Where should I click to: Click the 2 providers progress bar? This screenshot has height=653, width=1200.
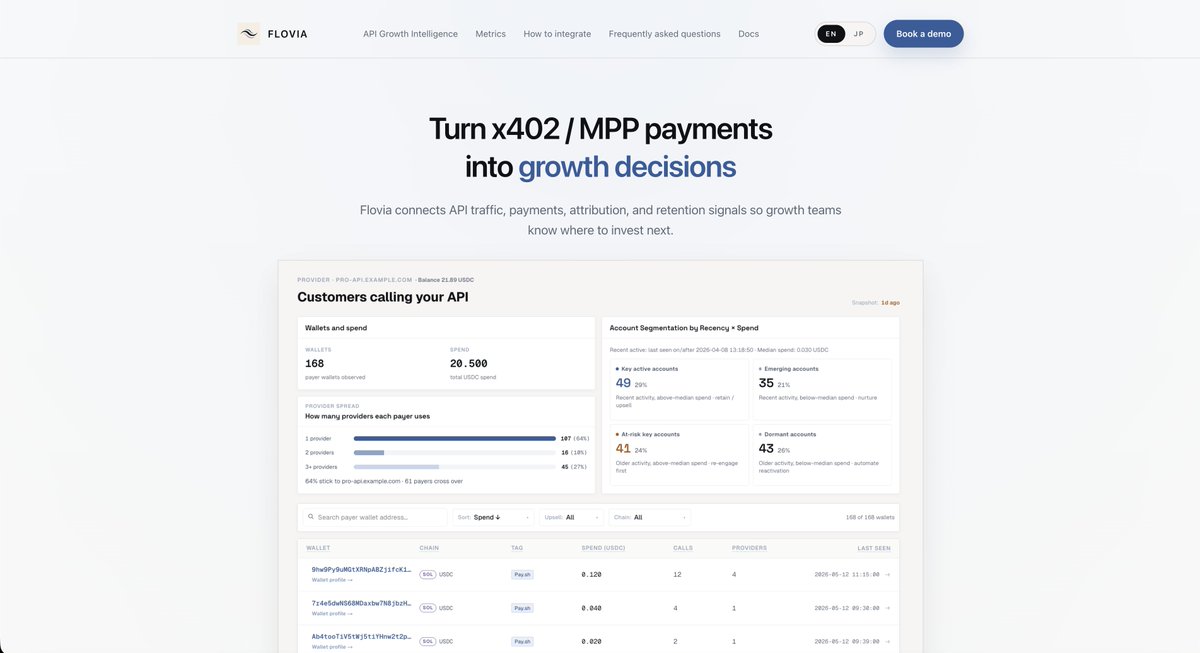click(455, 452)
